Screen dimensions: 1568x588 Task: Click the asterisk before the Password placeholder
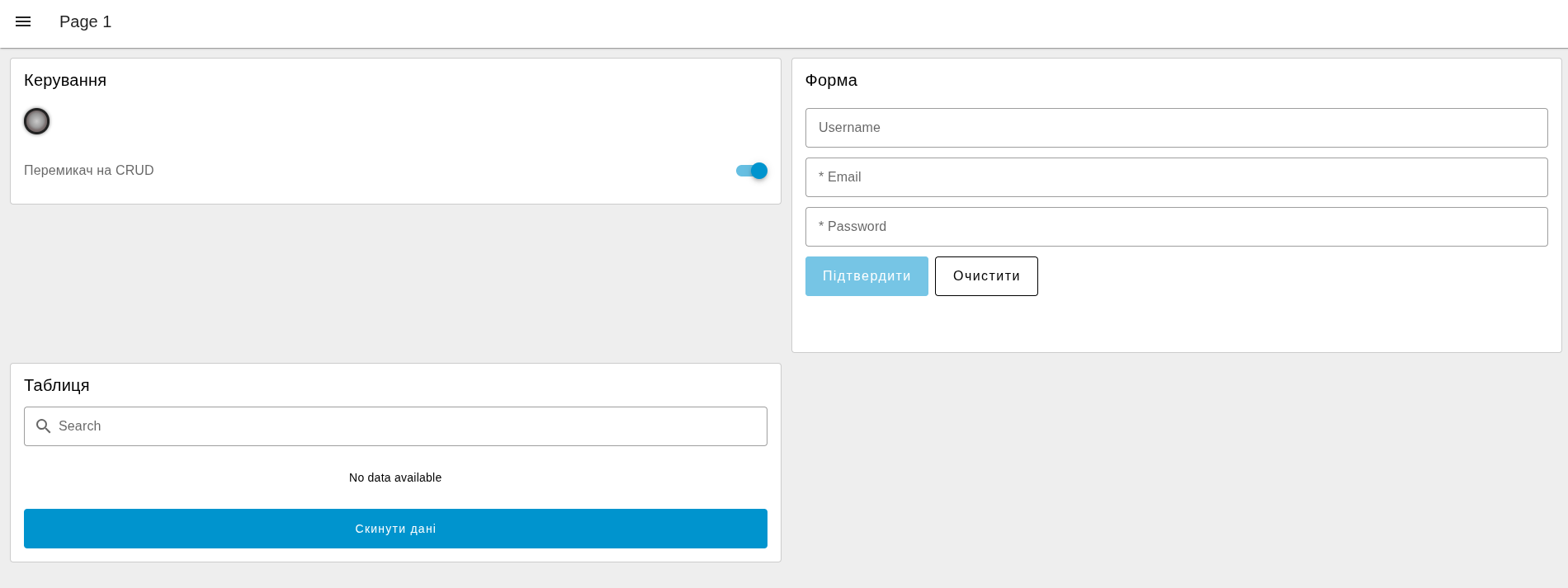821,227
